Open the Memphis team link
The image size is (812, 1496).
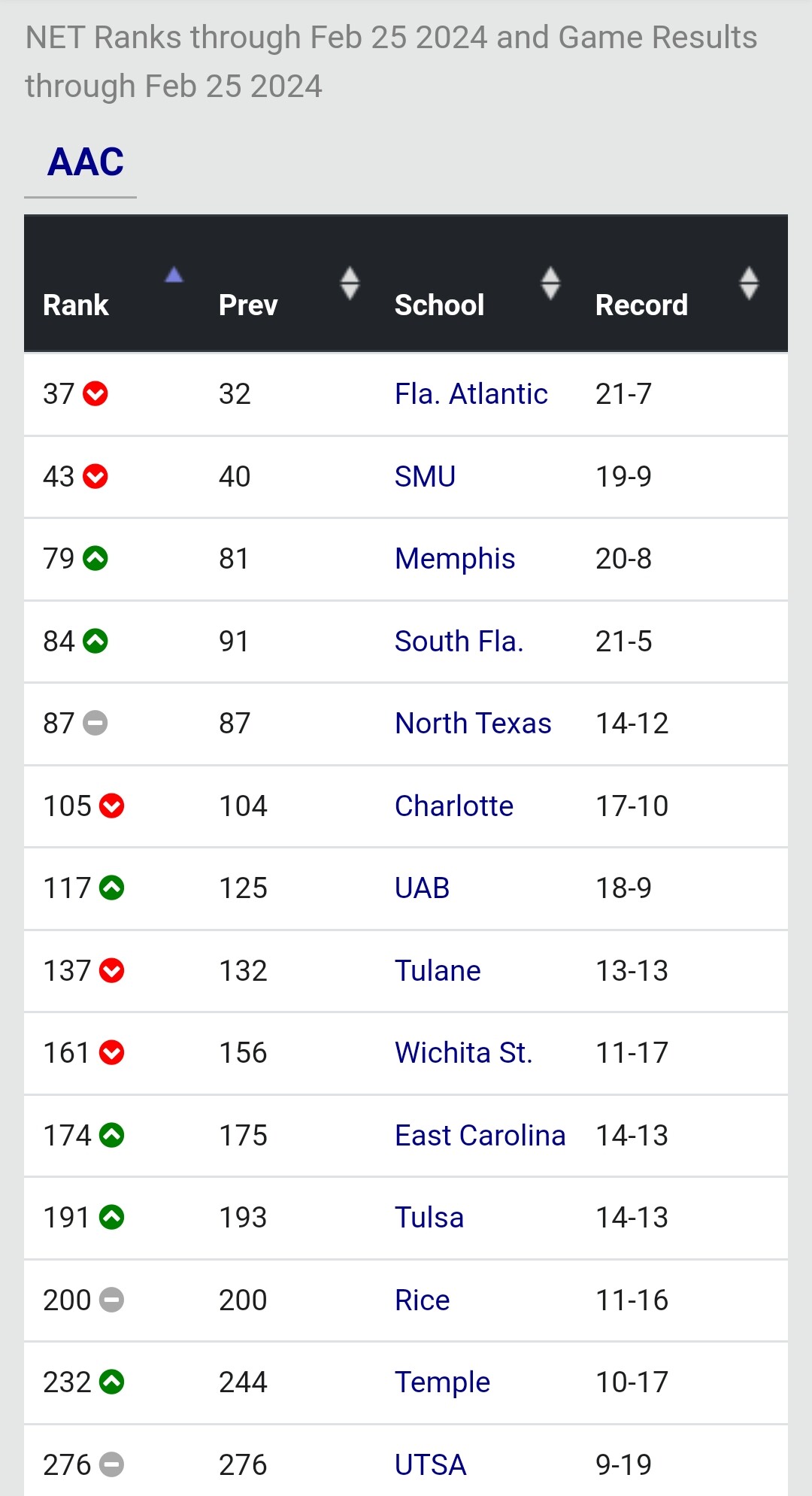tap(455, 558)
